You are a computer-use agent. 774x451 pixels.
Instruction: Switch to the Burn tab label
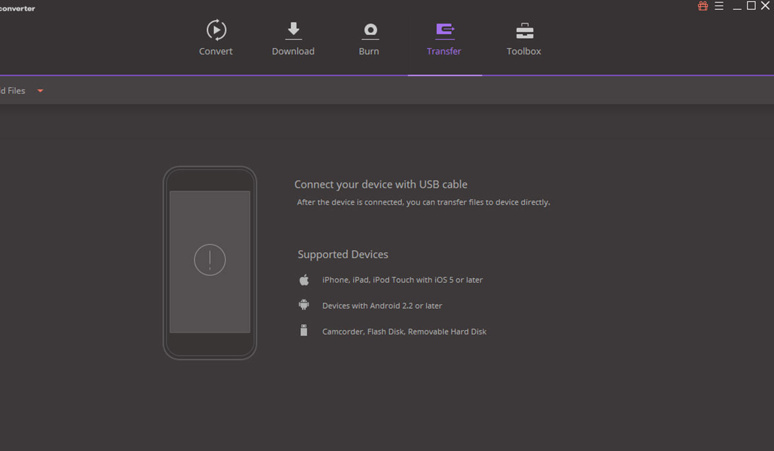click(x=369, y=51)
